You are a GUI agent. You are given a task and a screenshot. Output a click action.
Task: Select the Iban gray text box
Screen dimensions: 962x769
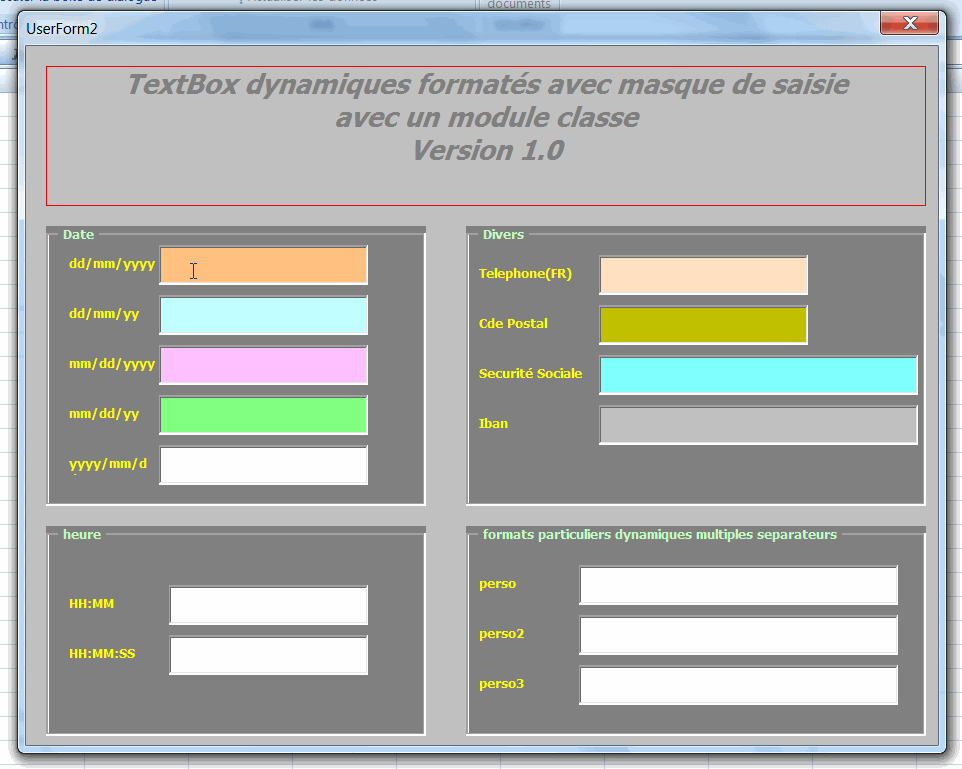pos(758,425)
